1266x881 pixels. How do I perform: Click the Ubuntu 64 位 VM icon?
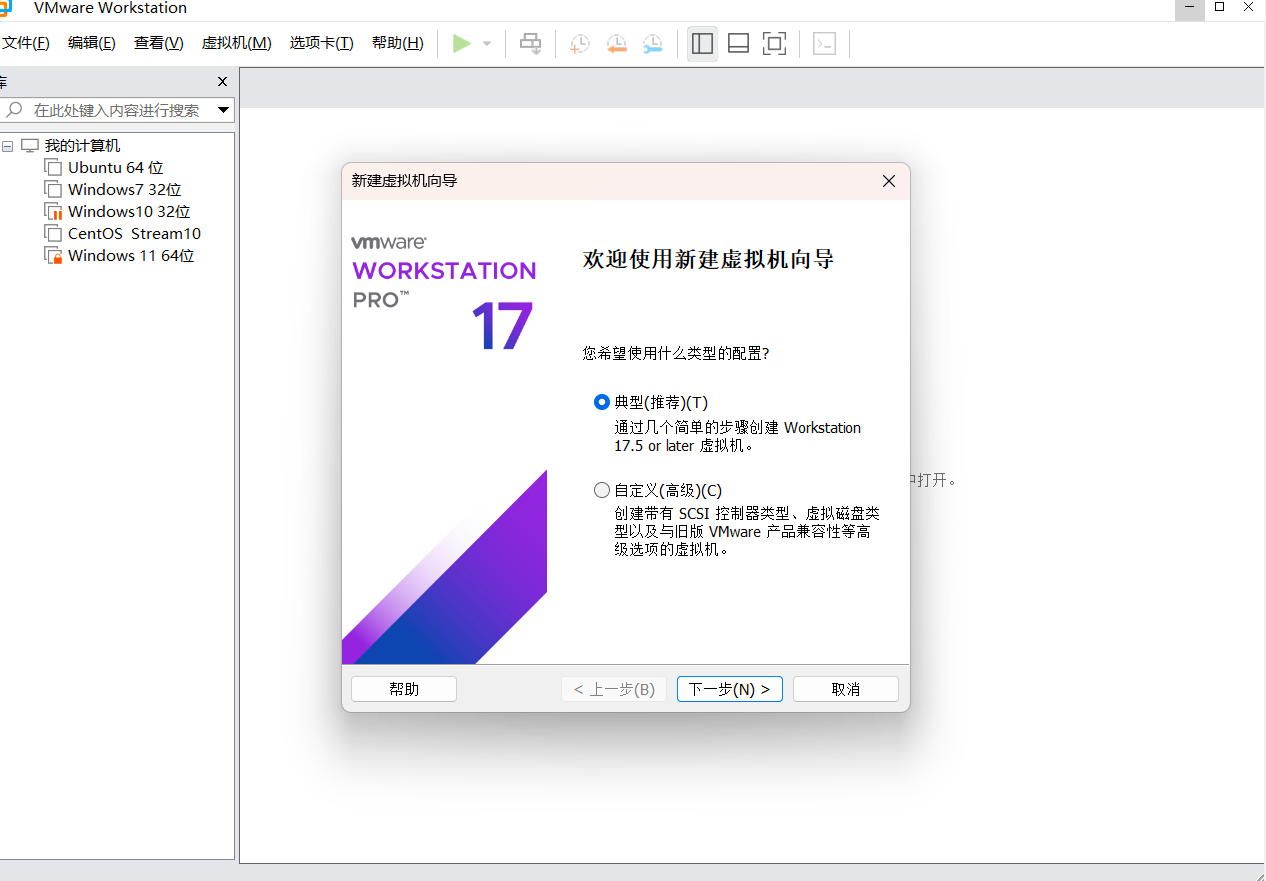(53, 168)
